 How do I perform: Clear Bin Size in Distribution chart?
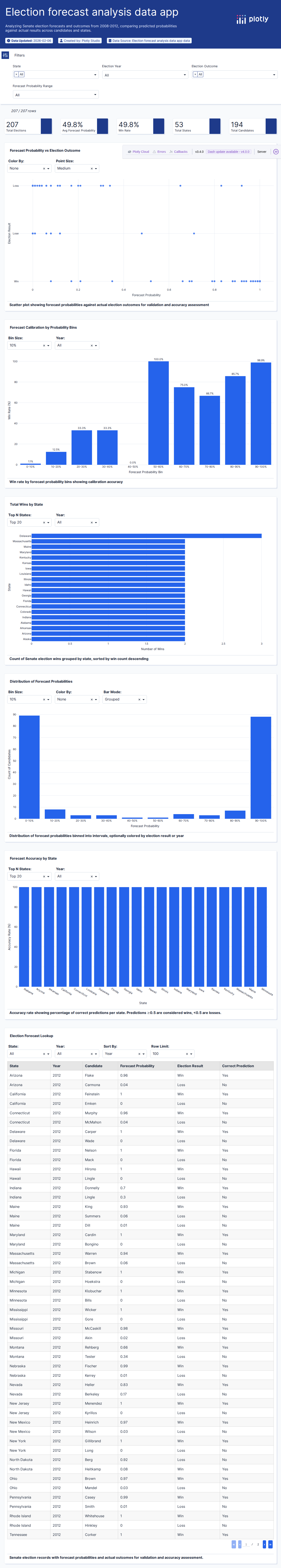[44, 699]
